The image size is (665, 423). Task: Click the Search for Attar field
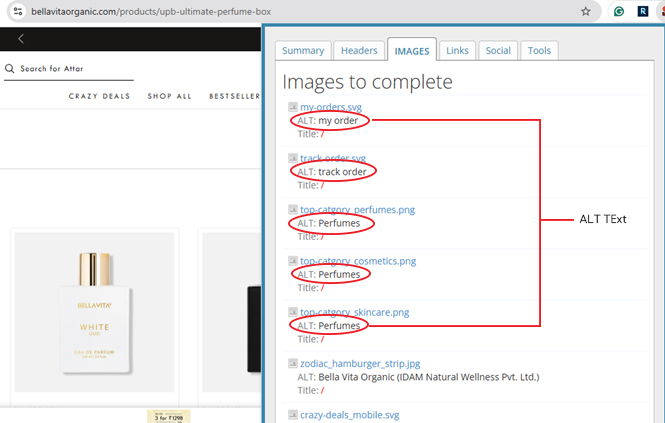tap(69, 69)
